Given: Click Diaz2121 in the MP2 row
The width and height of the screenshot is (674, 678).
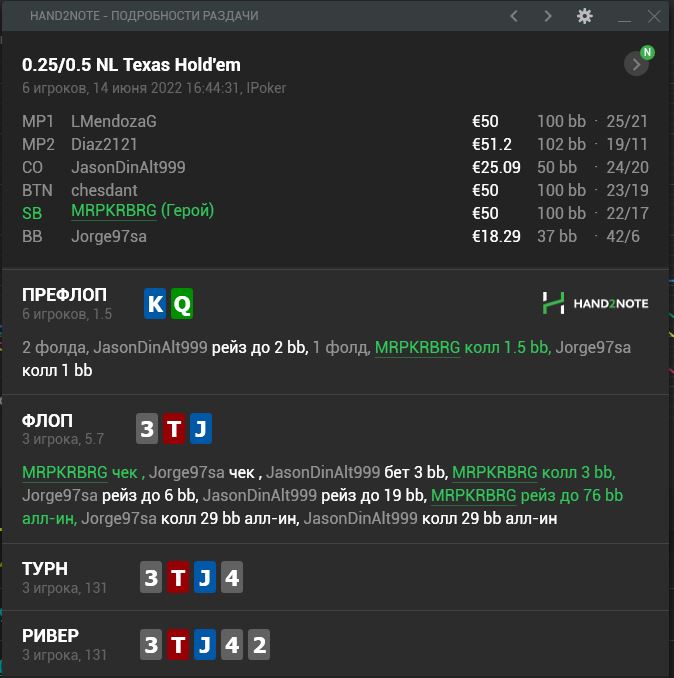Looking at the screenshot, I should pos(104,144).
